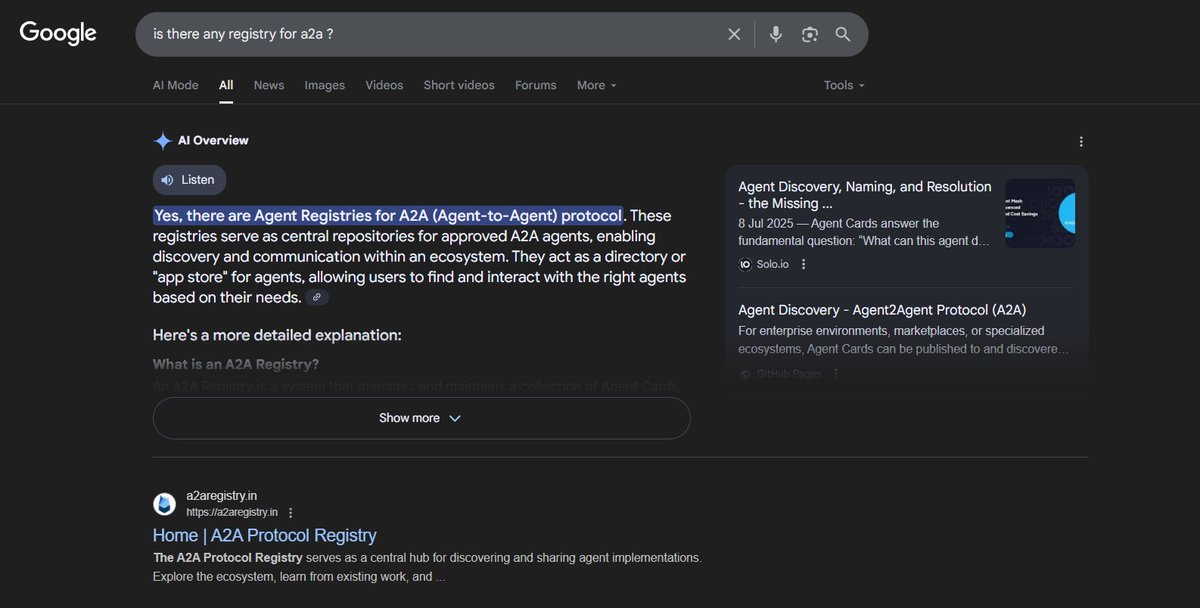The height and width of the screenshot is (608, 1200).
Task: Open the Forums tab
Action: pos(536,85)
